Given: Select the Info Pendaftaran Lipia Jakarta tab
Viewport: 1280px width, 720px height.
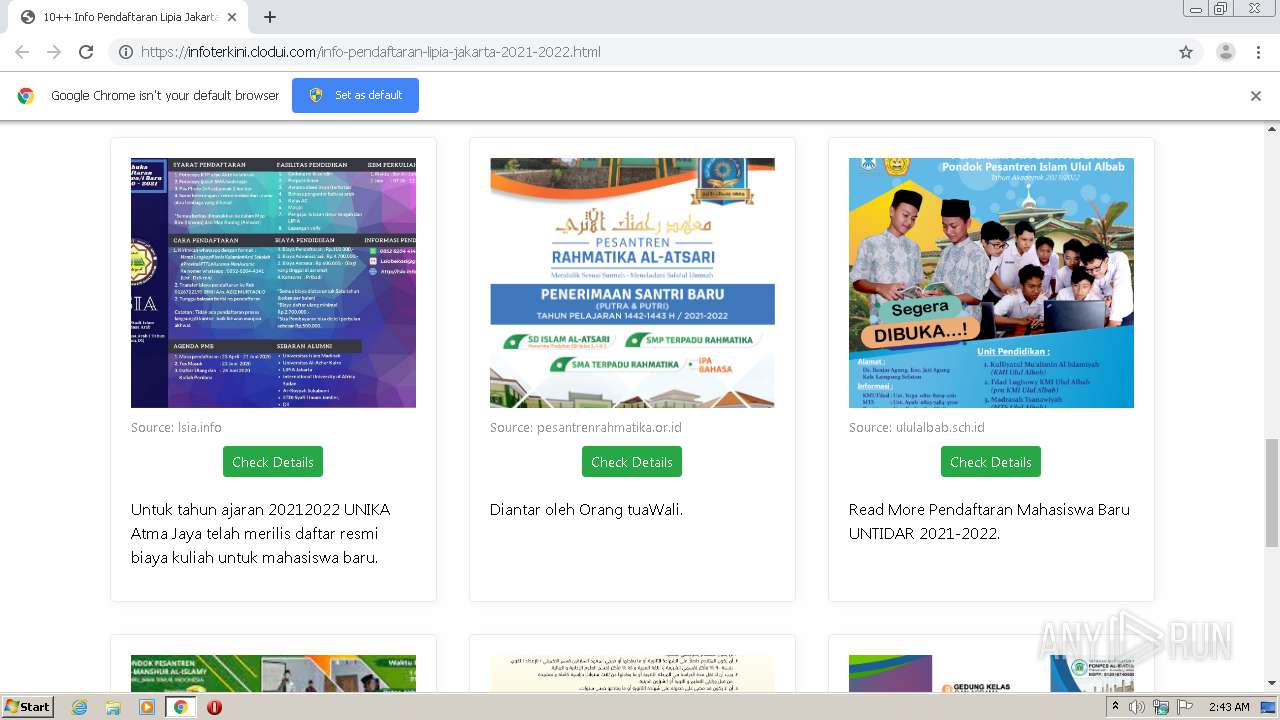Looking at the screenshot, I should 127,17.
